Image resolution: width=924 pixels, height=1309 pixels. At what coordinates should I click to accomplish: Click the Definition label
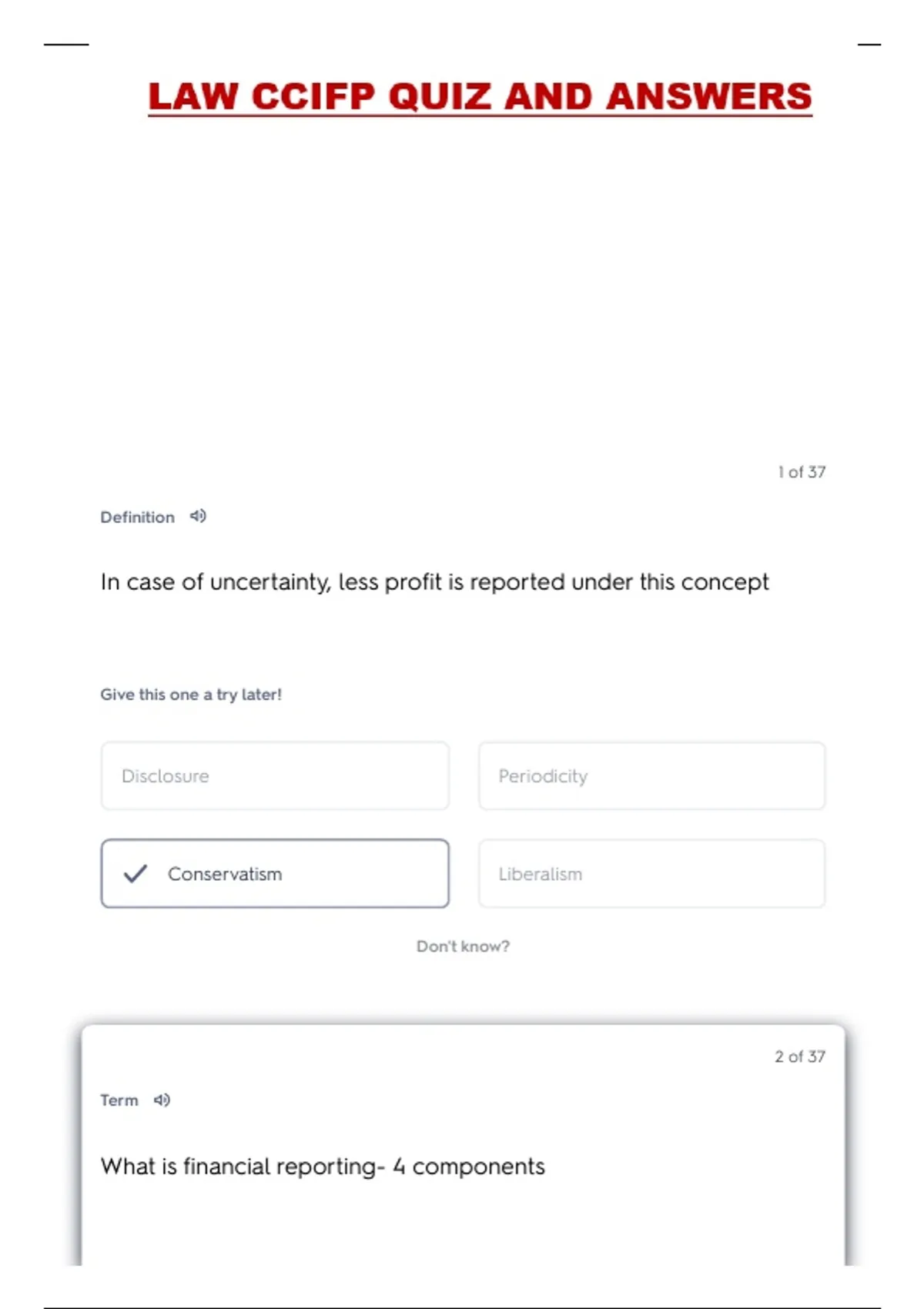(x=137, y=517)
